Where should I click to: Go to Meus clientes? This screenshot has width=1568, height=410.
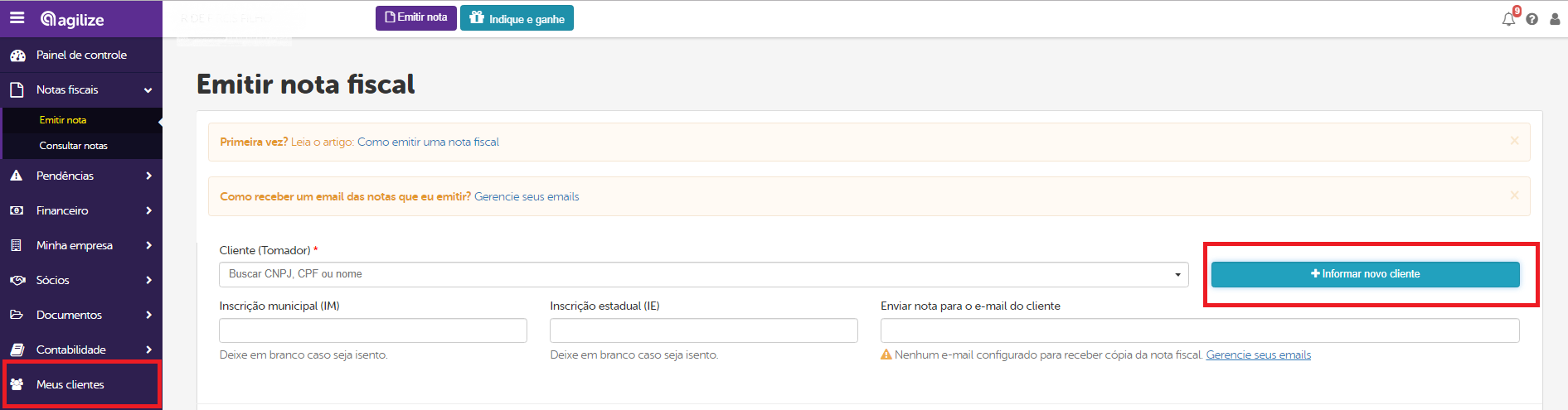[70, 384]
